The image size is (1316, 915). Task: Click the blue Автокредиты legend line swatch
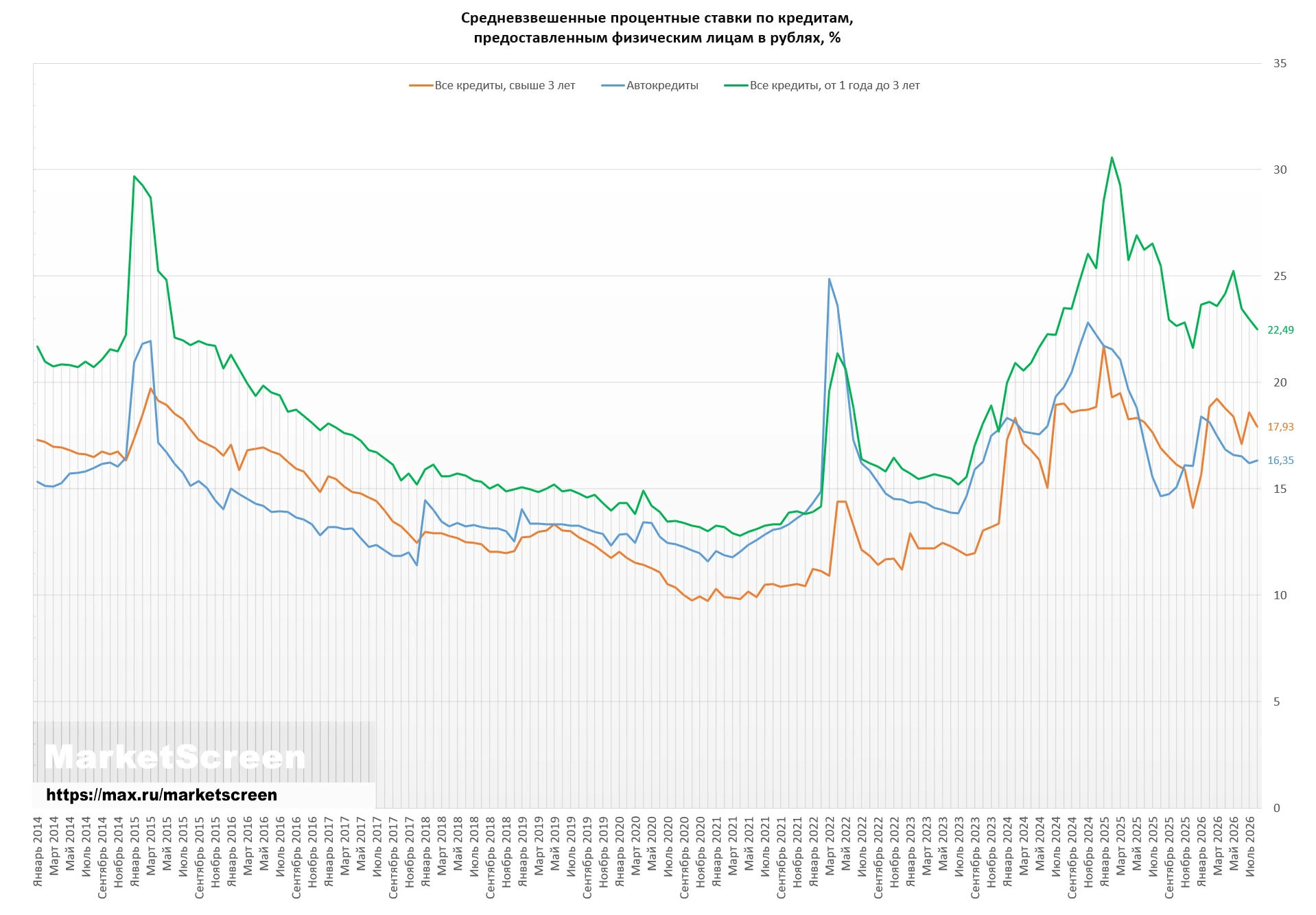[x=613, y=86]
